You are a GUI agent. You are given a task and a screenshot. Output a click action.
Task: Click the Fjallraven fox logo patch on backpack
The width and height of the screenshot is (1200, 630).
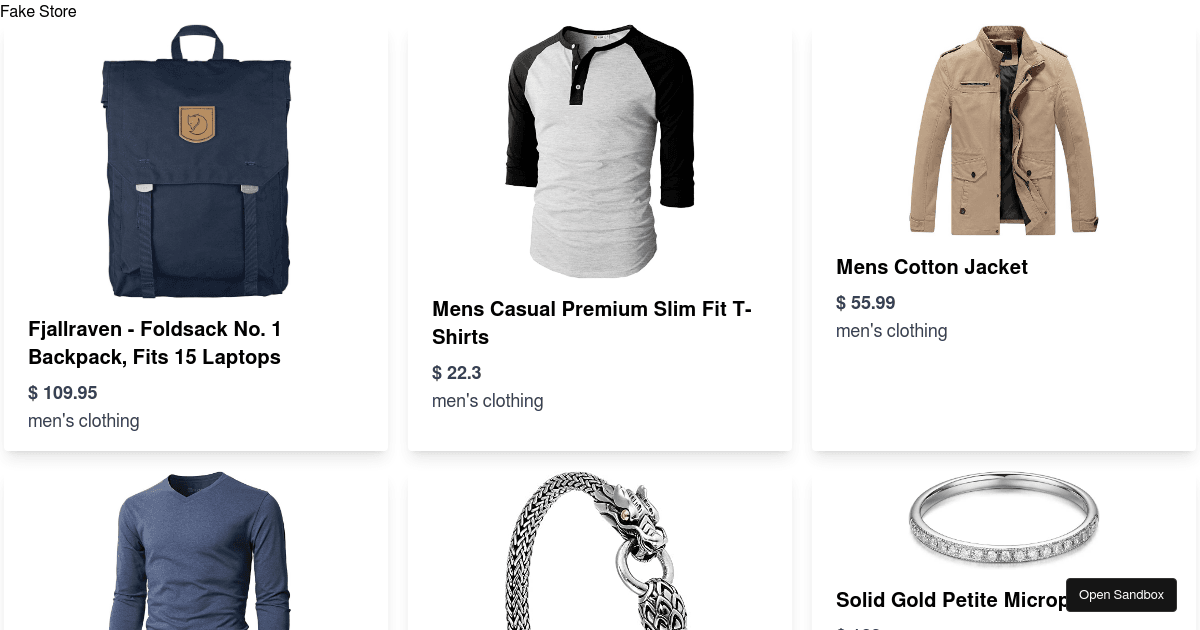click(197, 123)
